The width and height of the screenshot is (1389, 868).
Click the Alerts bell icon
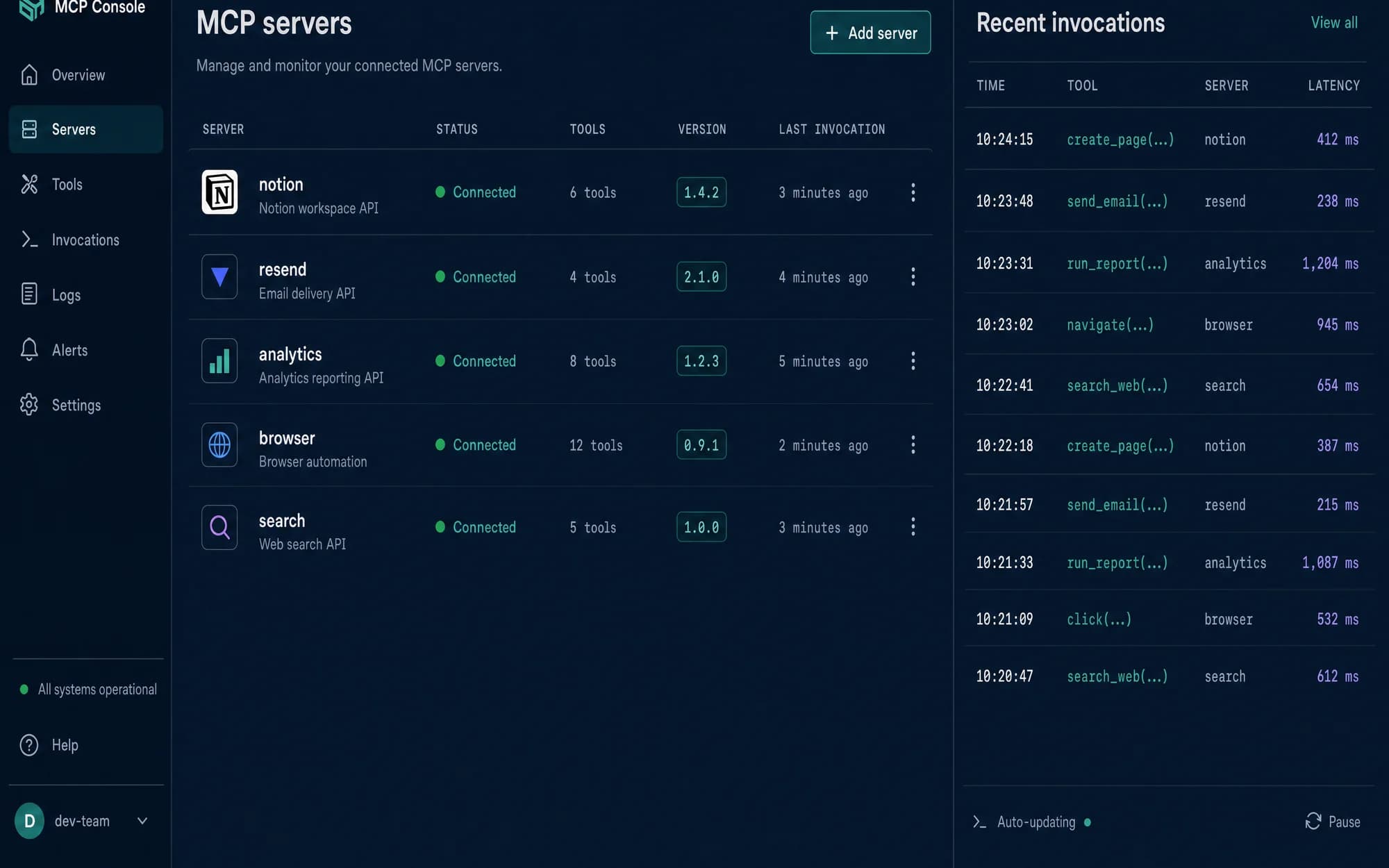(x=29, y=349)
